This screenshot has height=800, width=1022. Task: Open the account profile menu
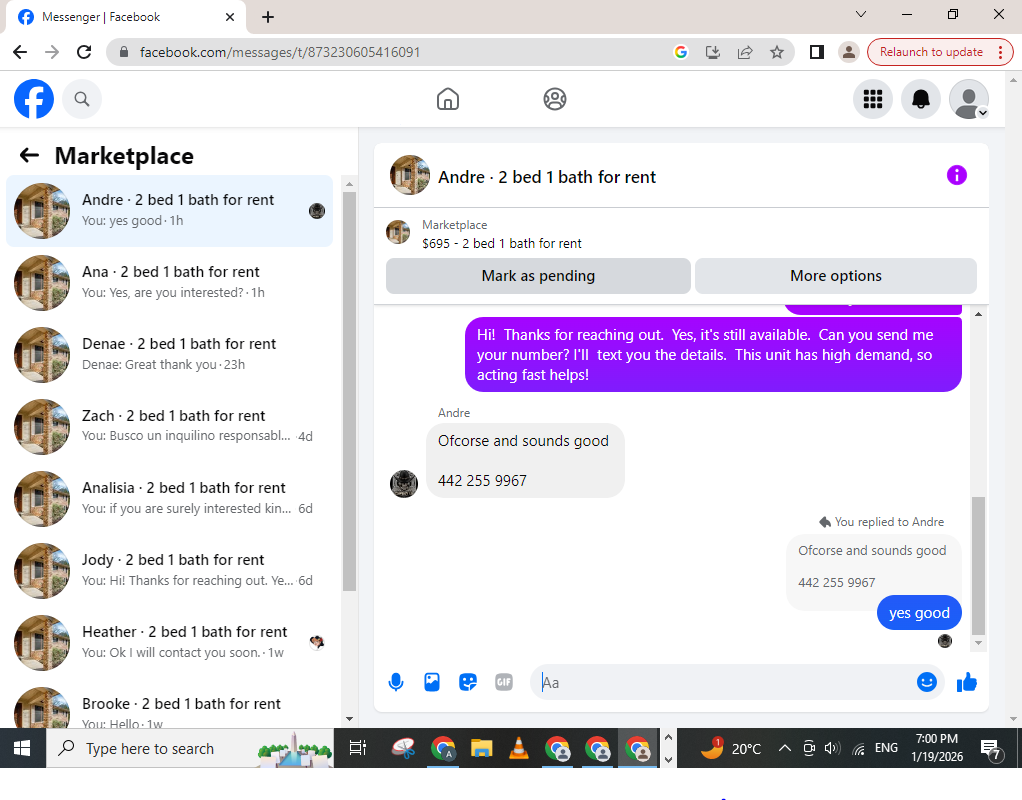tap(969, 99)
